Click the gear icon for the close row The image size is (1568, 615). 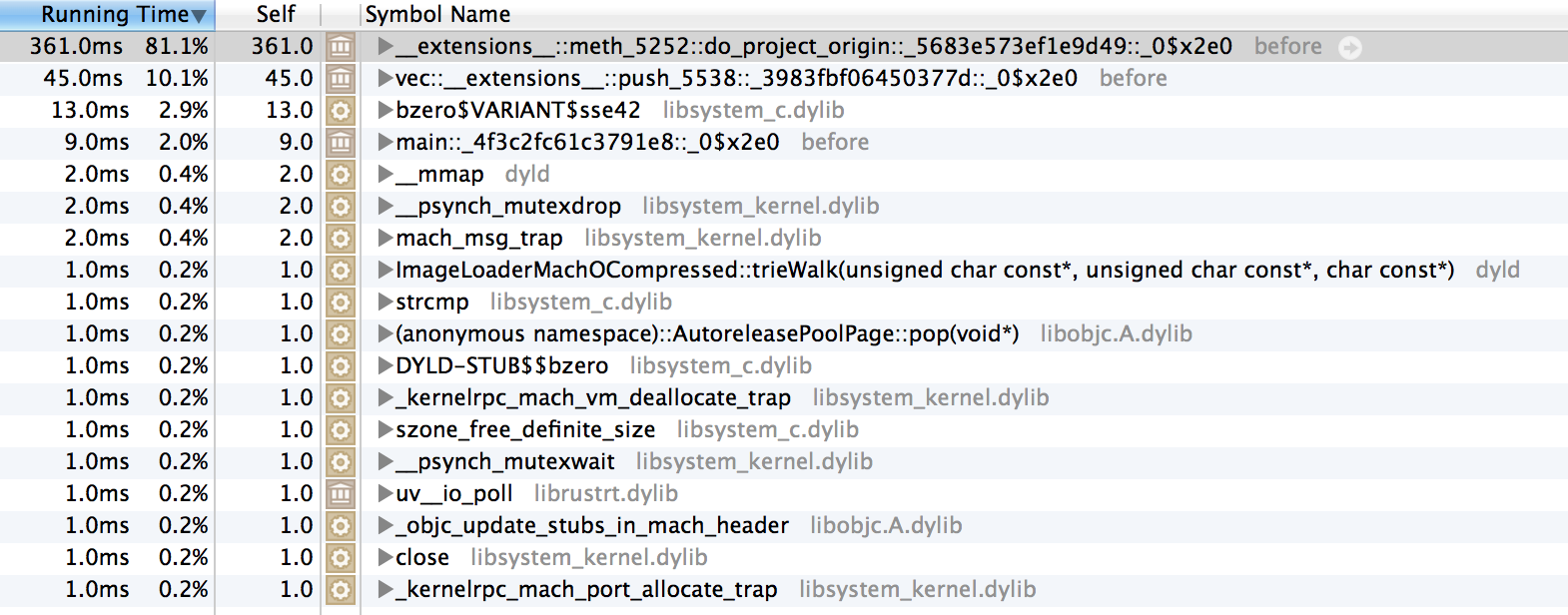(x=341, y=557)
